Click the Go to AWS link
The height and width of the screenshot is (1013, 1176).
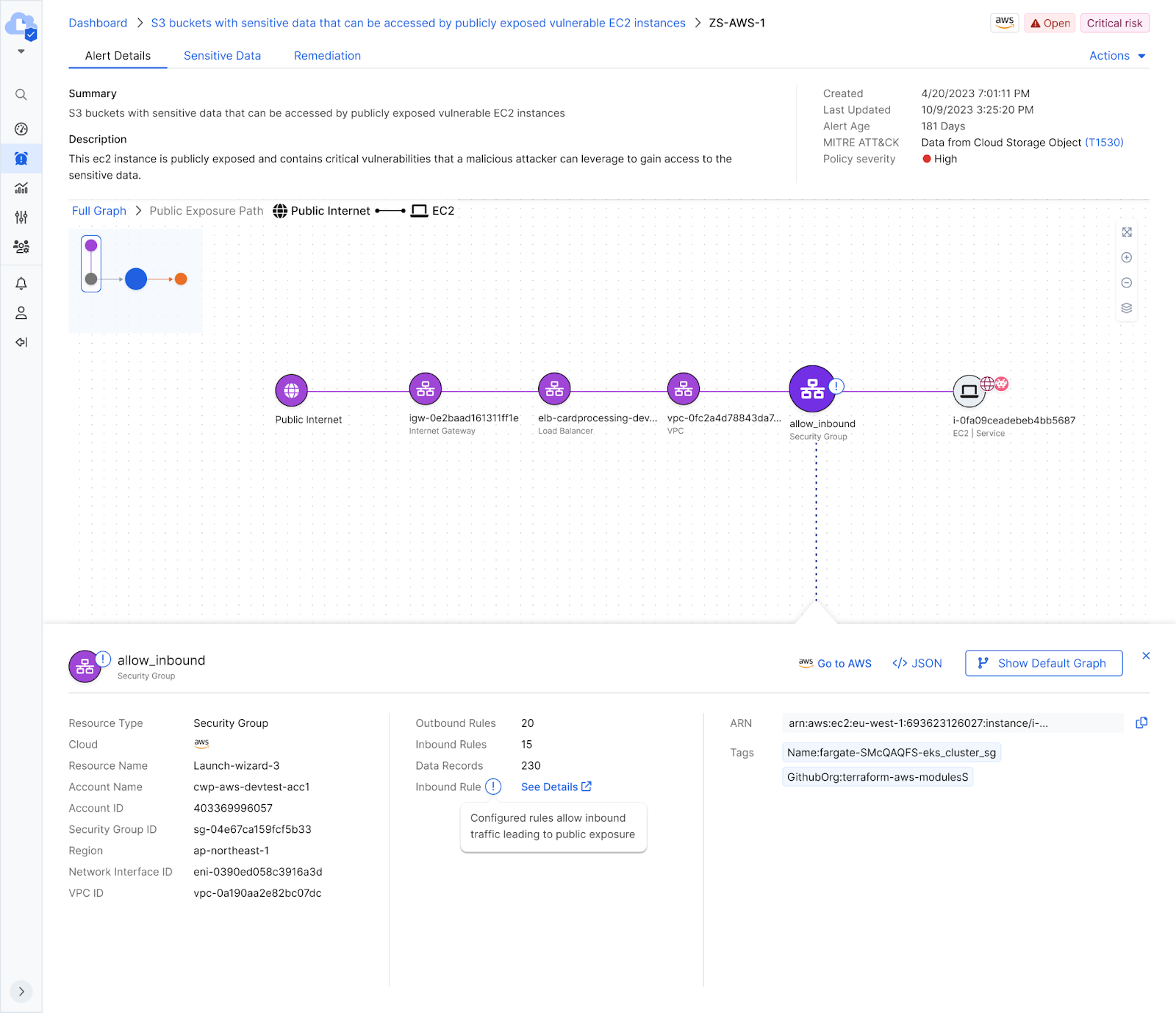[835, 663]
